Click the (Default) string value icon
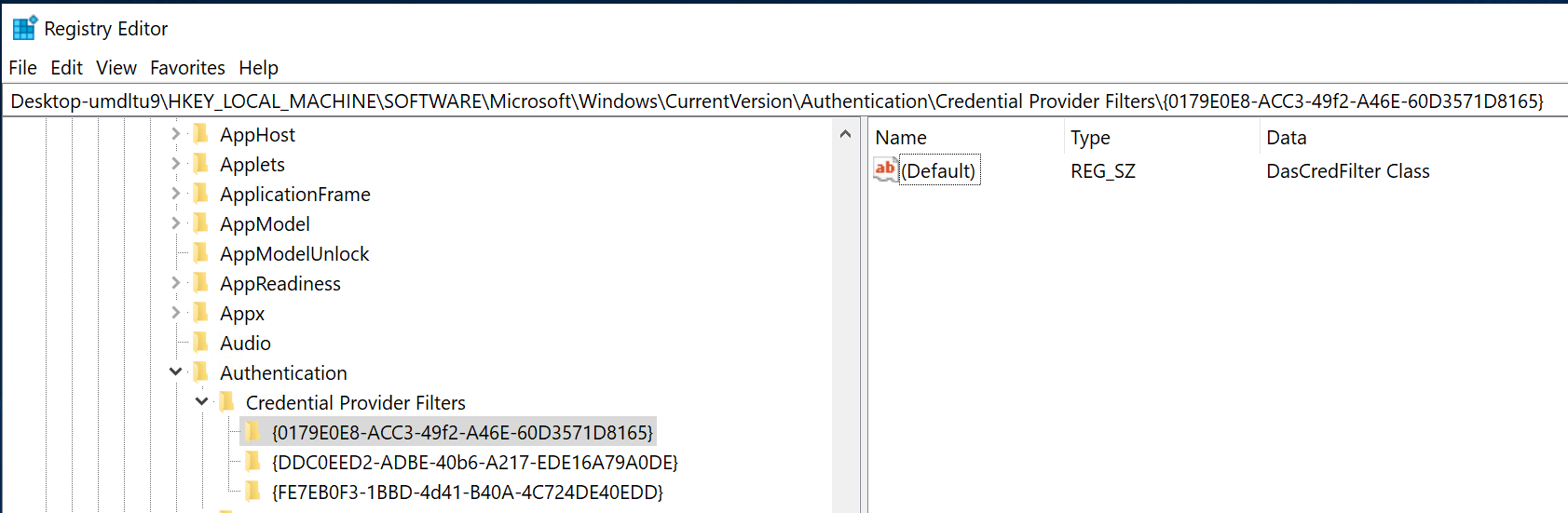This screenshot has width=1568, height=513. (x=885, y=170)
